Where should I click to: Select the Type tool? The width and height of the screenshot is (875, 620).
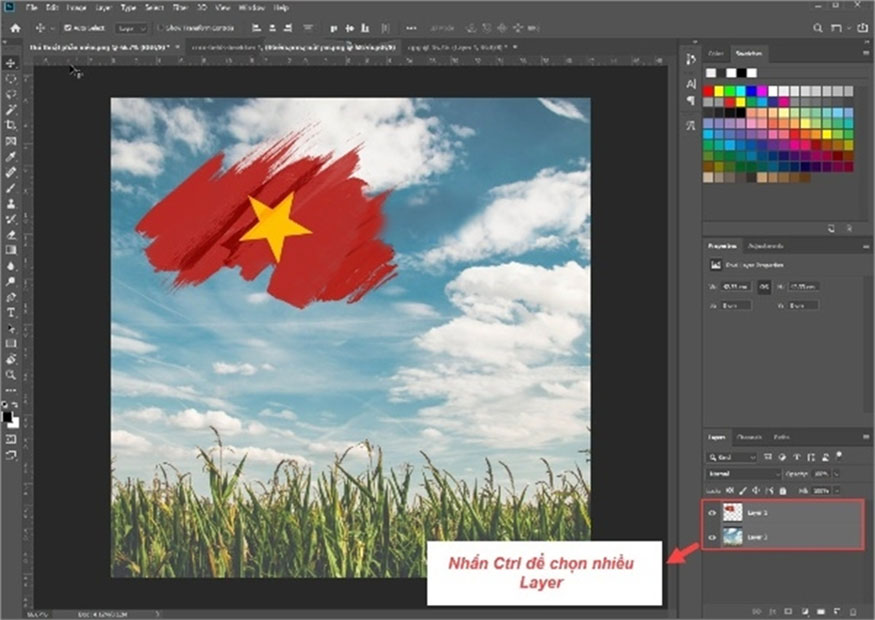coord(11,312)
